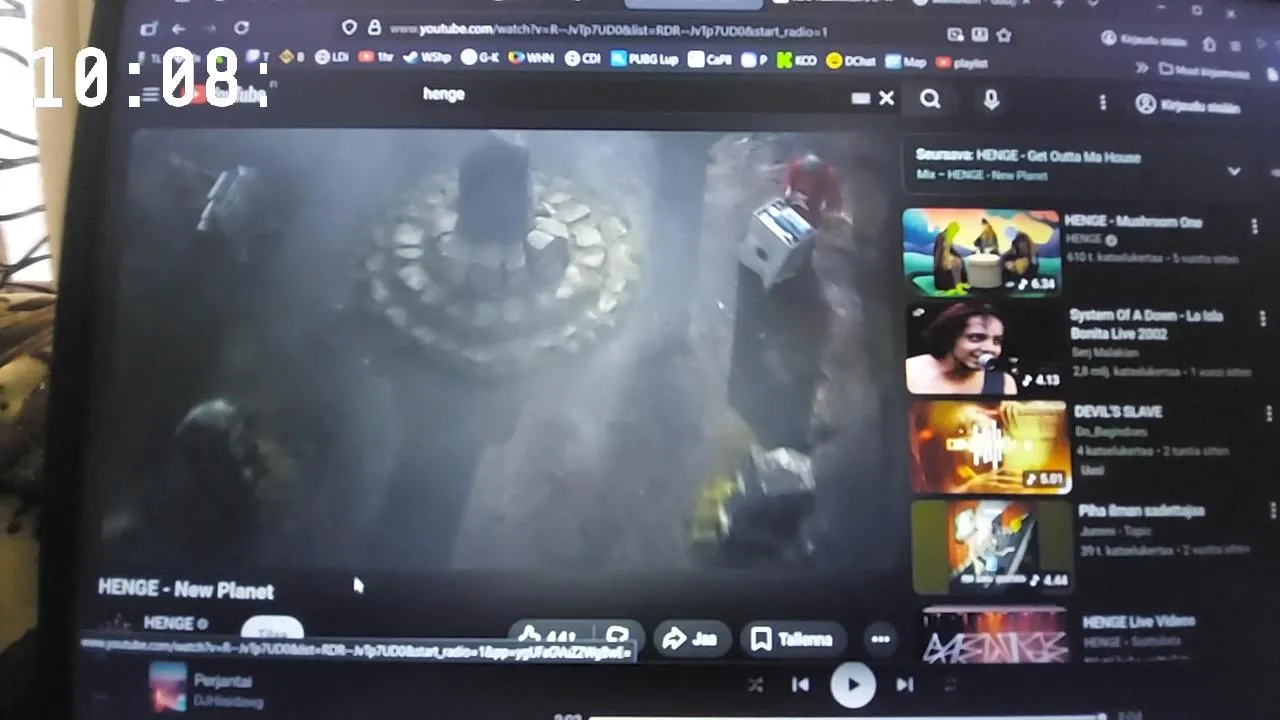The height and width of the screenshot is (720, 1280).
Task: Open the YouTube hamburger guide menu
Action: [x=150, y=94]
